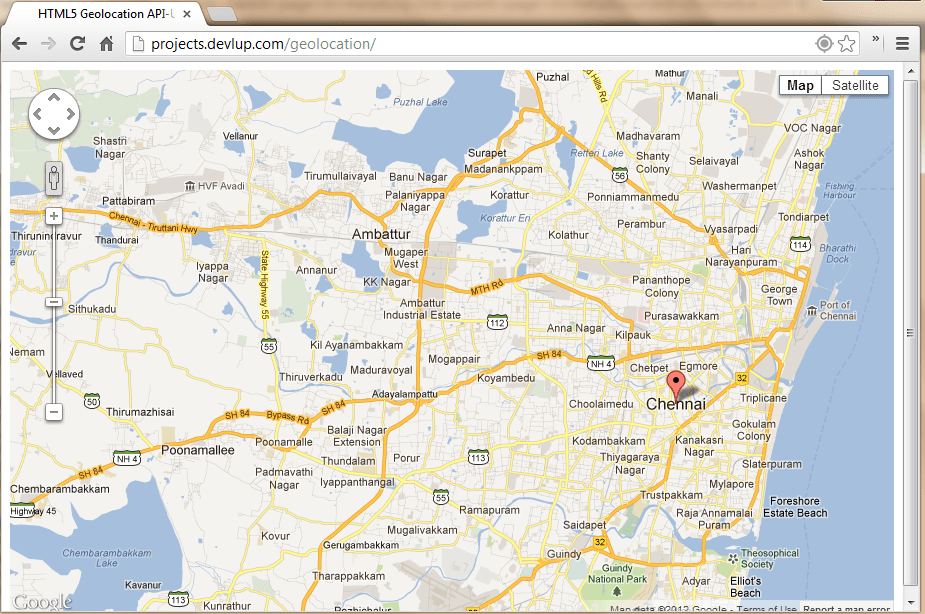This screenshot has width=925, height=614.
Task: Click the highway 50 shield near Thirumazhisai
Action: [92, 402]
